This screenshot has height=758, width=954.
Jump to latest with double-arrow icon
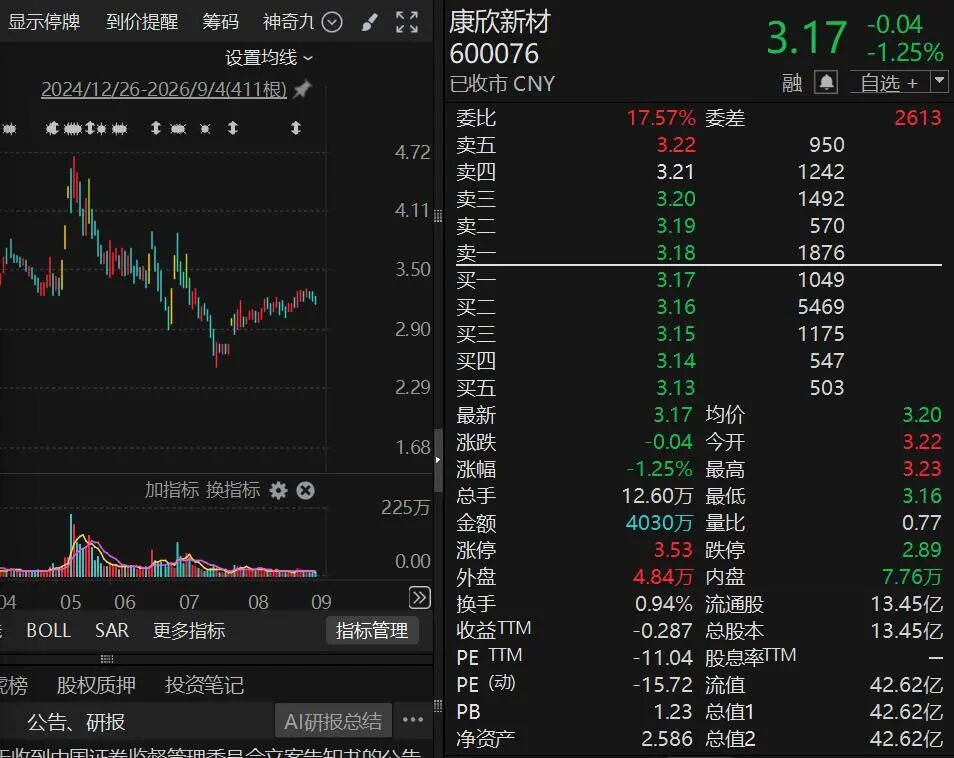(420, 598)
